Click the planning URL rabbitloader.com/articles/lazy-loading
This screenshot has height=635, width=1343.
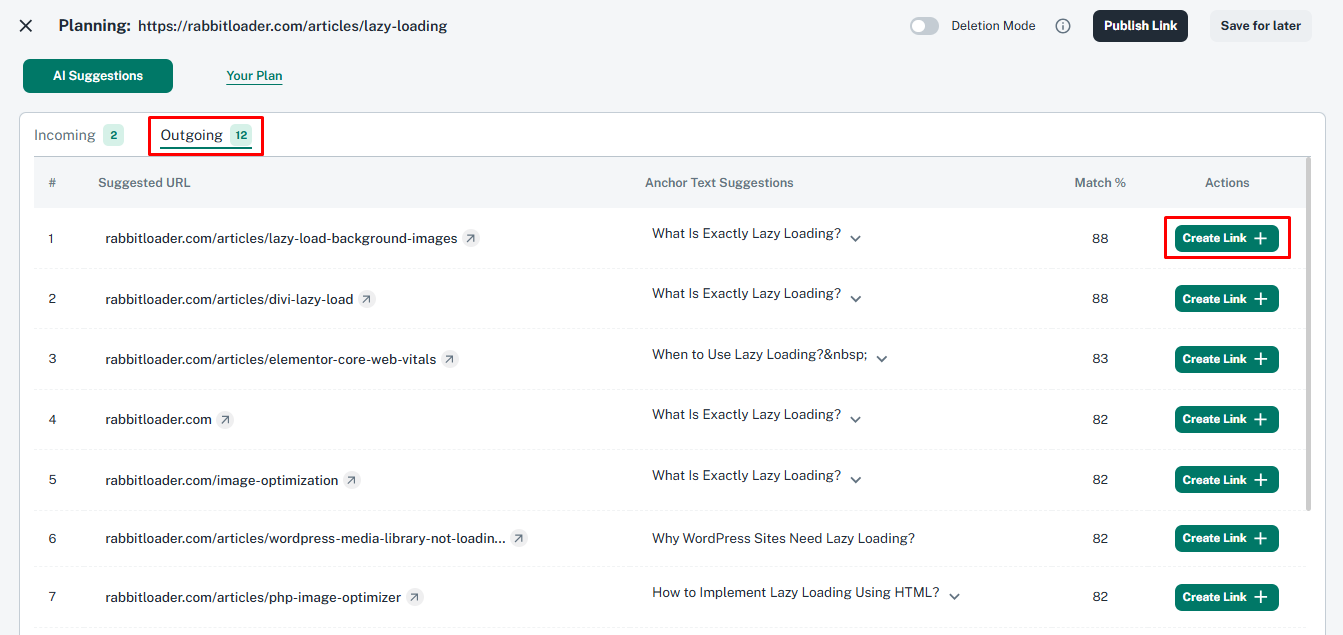[x=292, y=26]
